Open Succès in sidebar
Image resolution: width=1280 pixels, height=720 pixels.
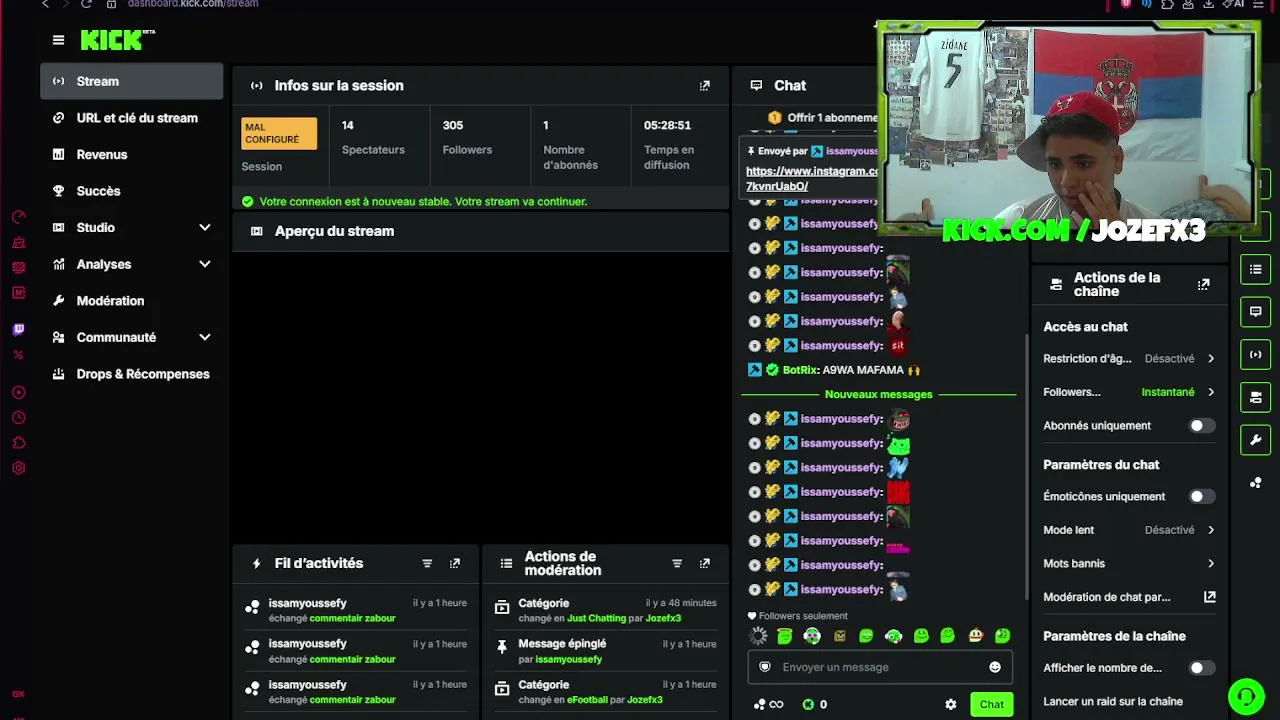point(131,191)
